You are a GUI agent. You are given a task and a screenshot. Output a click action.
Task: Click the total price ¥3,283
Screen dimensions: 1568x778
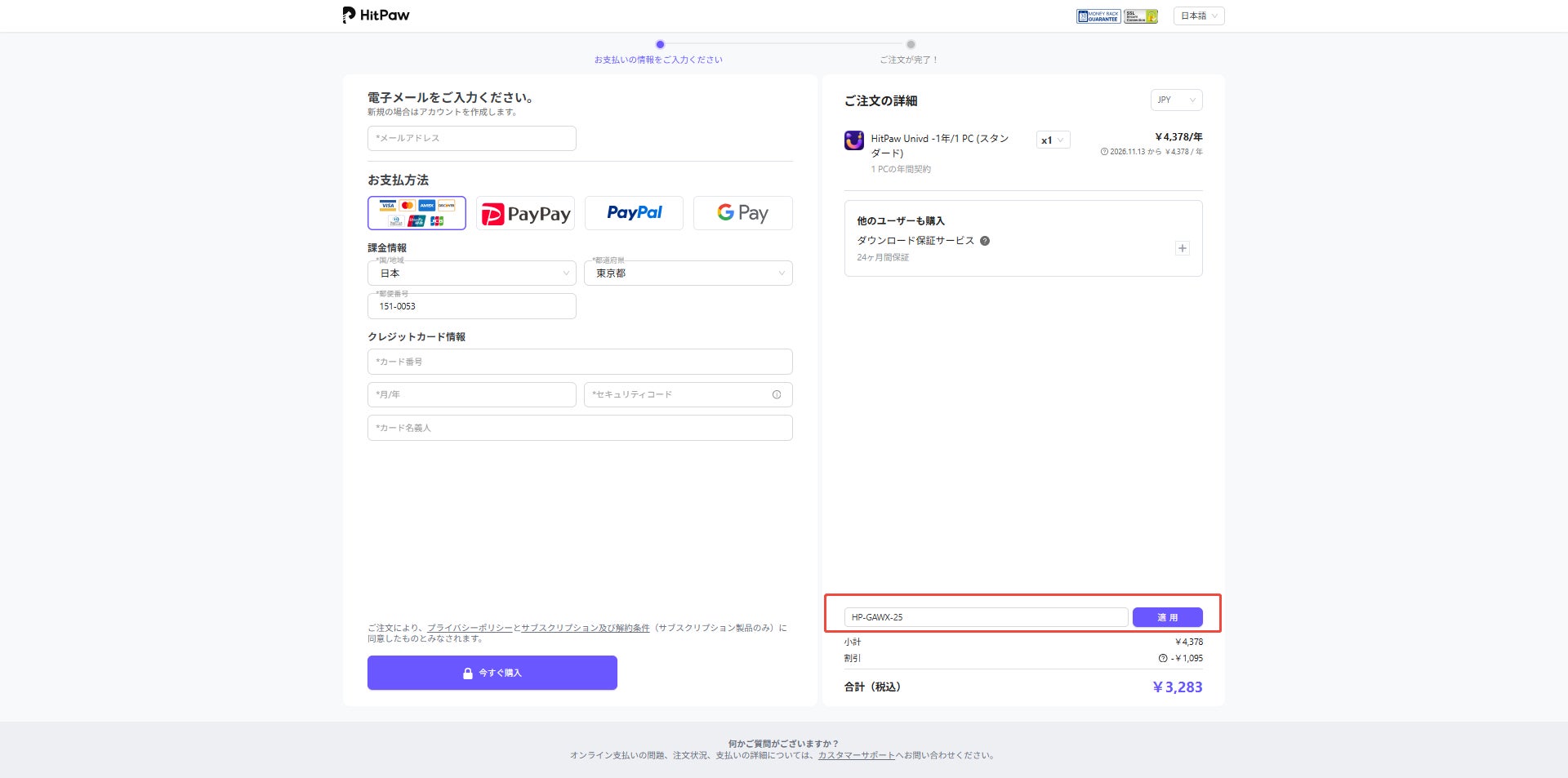coord(1177,687)
